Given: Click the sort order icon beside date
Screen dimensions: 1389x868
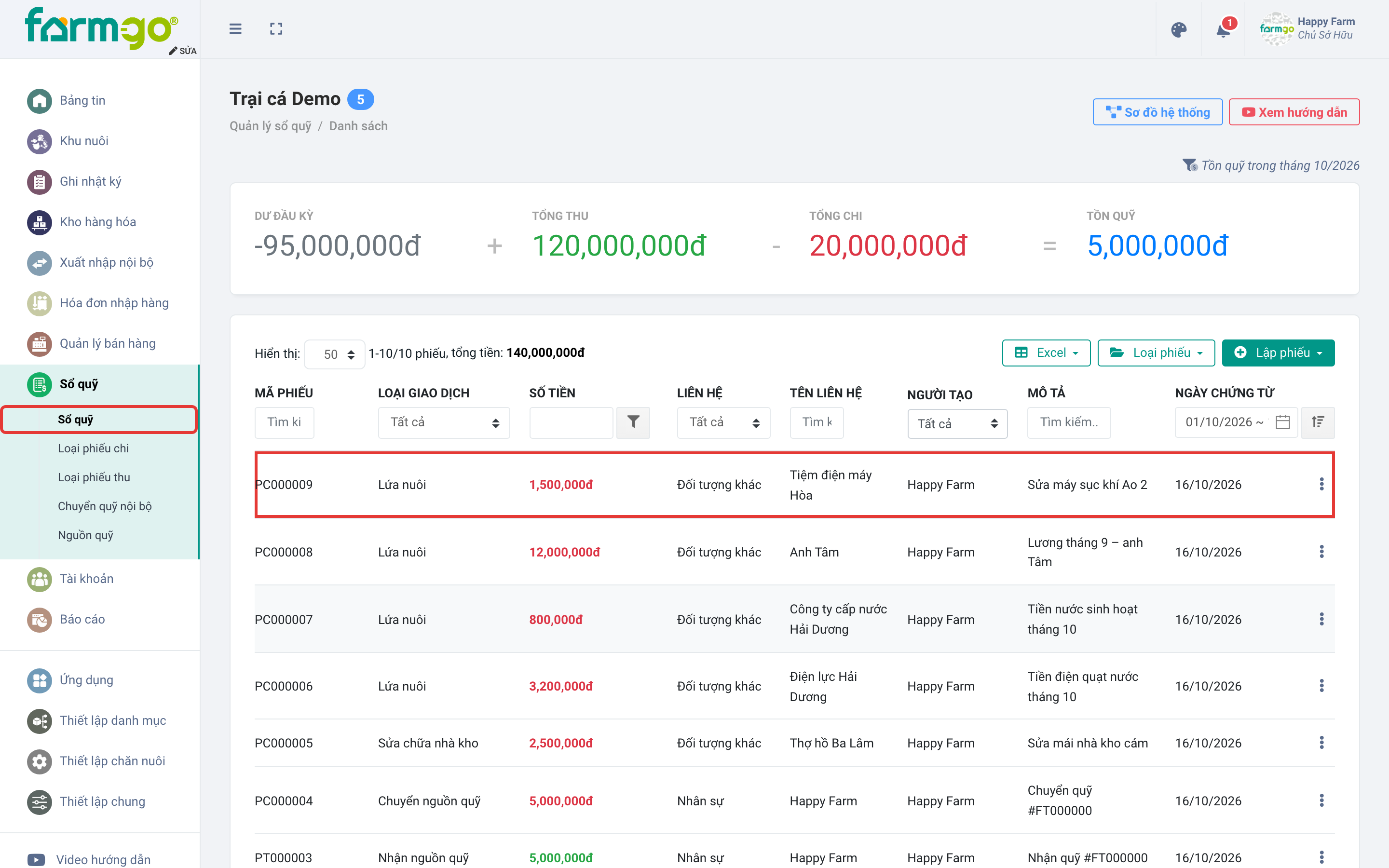Looking at the screenshot, I should [x=1318, y=422].
